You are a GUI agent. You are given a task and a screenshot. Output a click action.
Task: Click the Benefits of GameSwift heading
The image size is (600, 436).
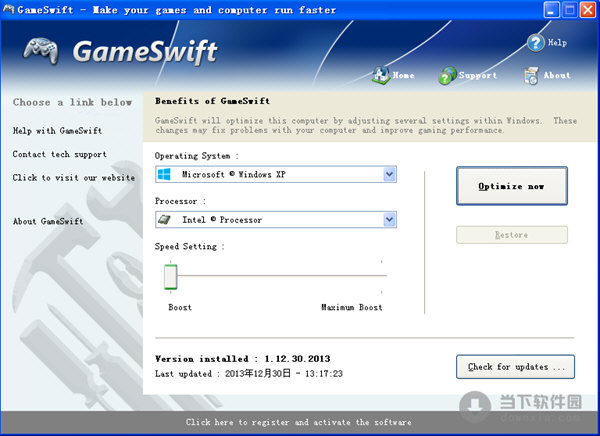[213, 101]
